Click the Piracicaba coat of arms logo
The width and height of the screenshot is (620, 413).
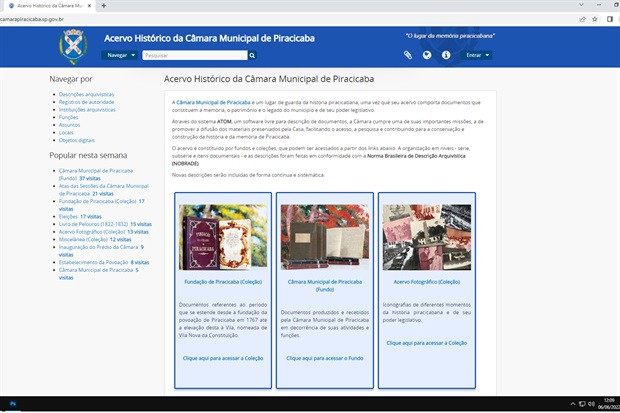coord(73,46)
